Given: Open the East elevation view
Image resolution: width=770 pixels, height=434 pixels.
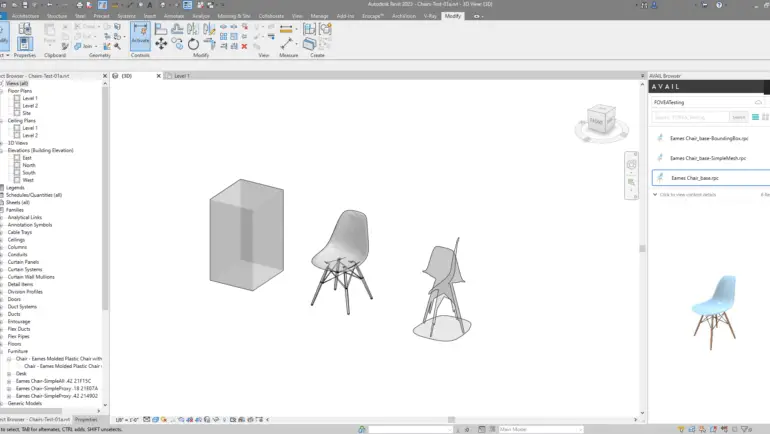Looking at the screenshot, I should coord(27,158).
